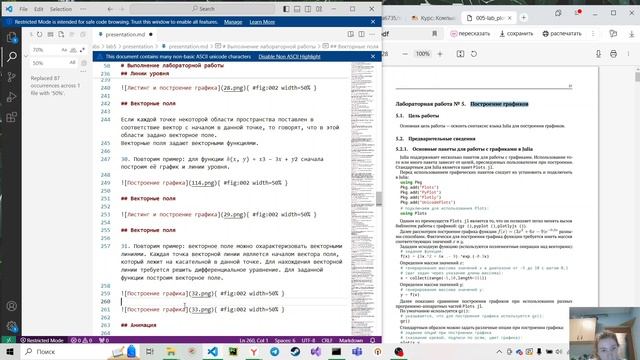Clear the search results in sidebar
Image resolution: width=640 pixels, height=360 pixels.
coord(51,35)
